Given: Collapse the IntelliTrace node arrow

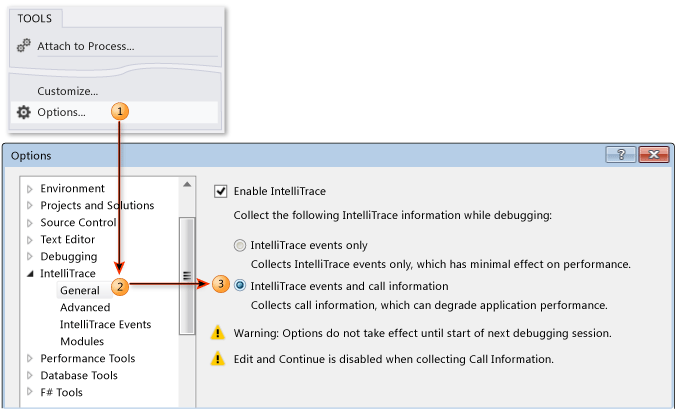Looking at the screenshot, I should [x=30, y=273].
